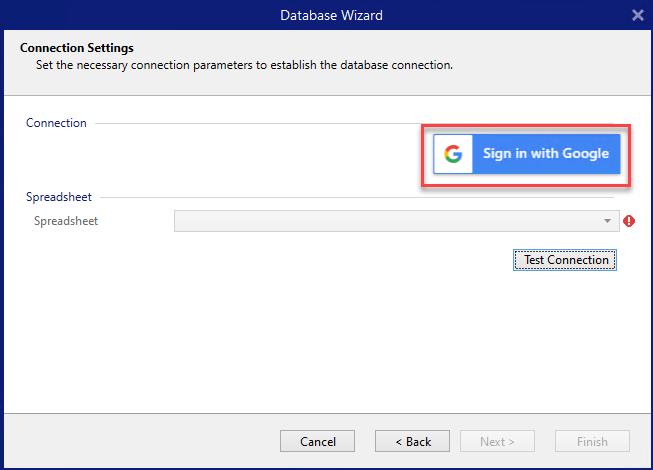The width and height of the screenshot is (653, 470).
Task: Click the disabled Finish button
Action: click(x=592, y=441)
